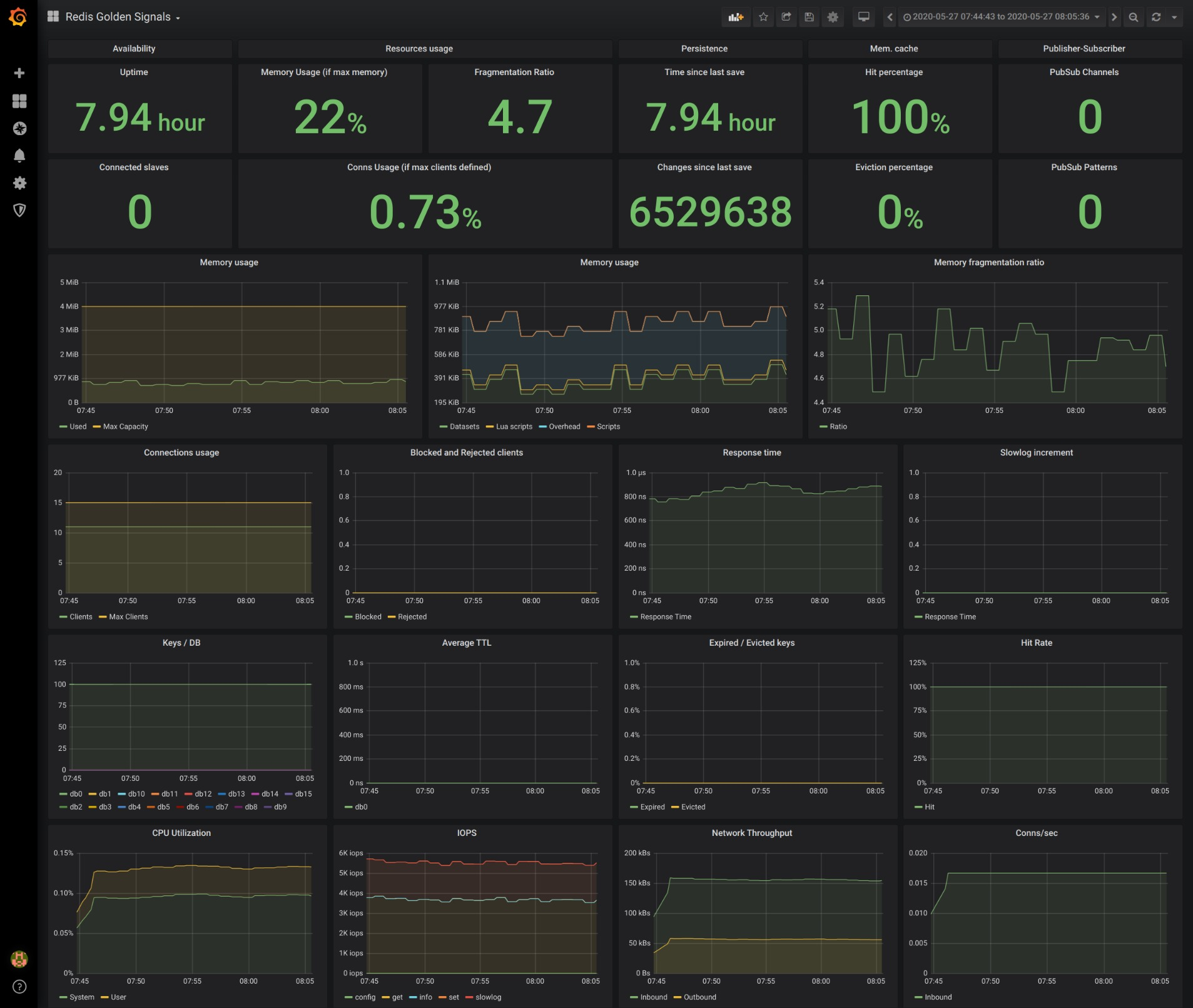Open the Fragmentation Ratio panel title menu

point(514,72)
